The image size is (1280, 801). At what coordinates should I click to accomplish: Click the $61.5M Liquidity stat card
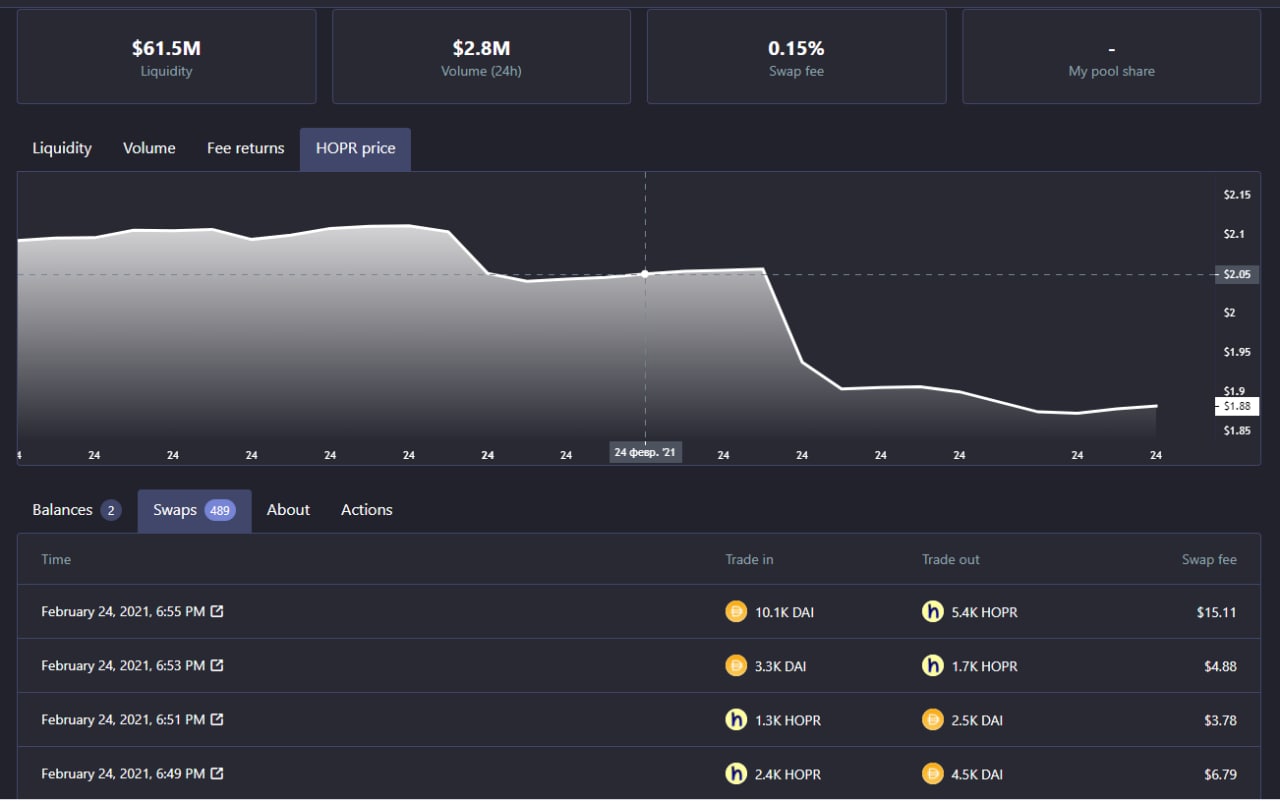click(166, 57)
